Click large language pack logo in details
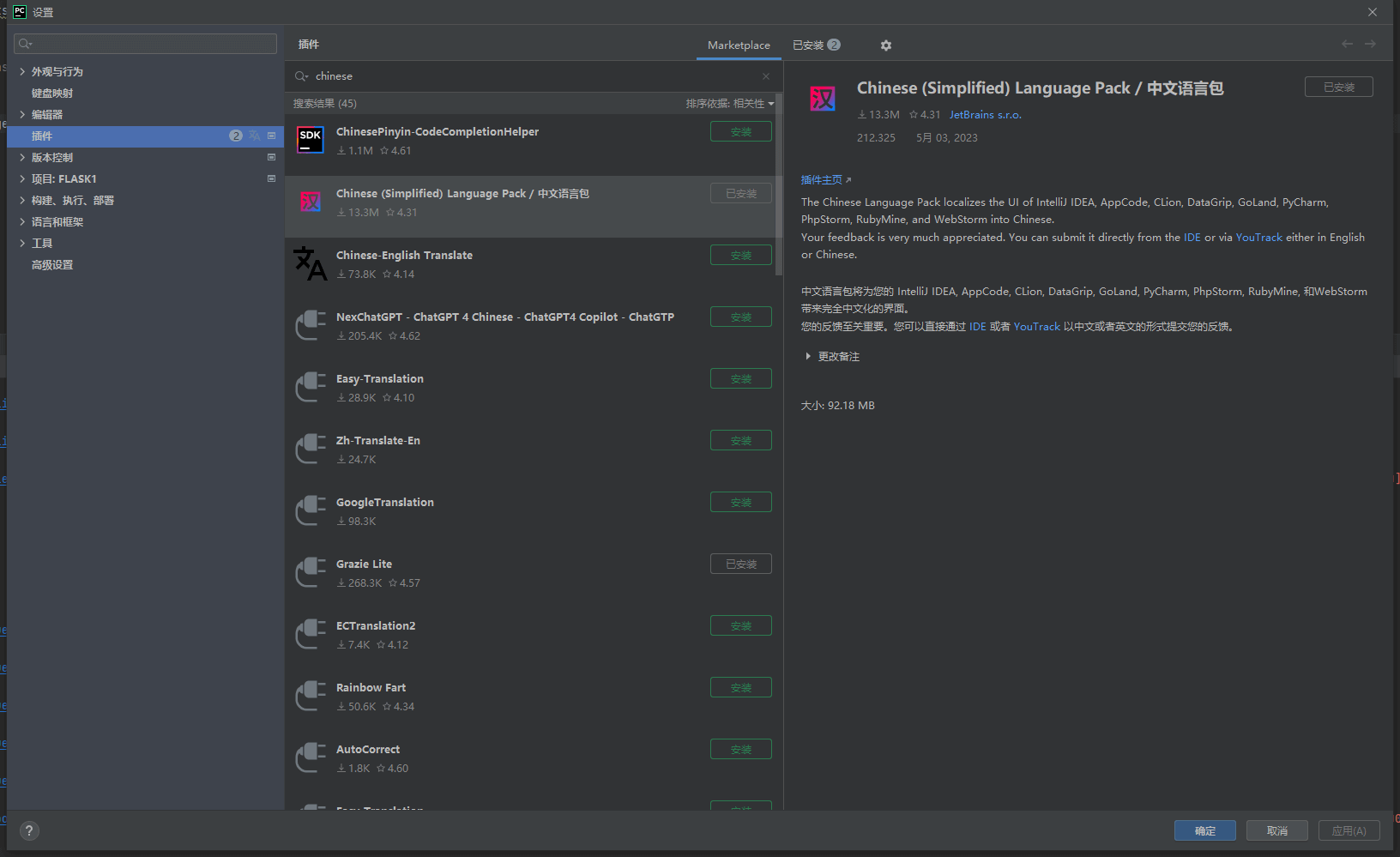Image resolution: width=1400 pixels, height=857 pixels. pos(823,99)
